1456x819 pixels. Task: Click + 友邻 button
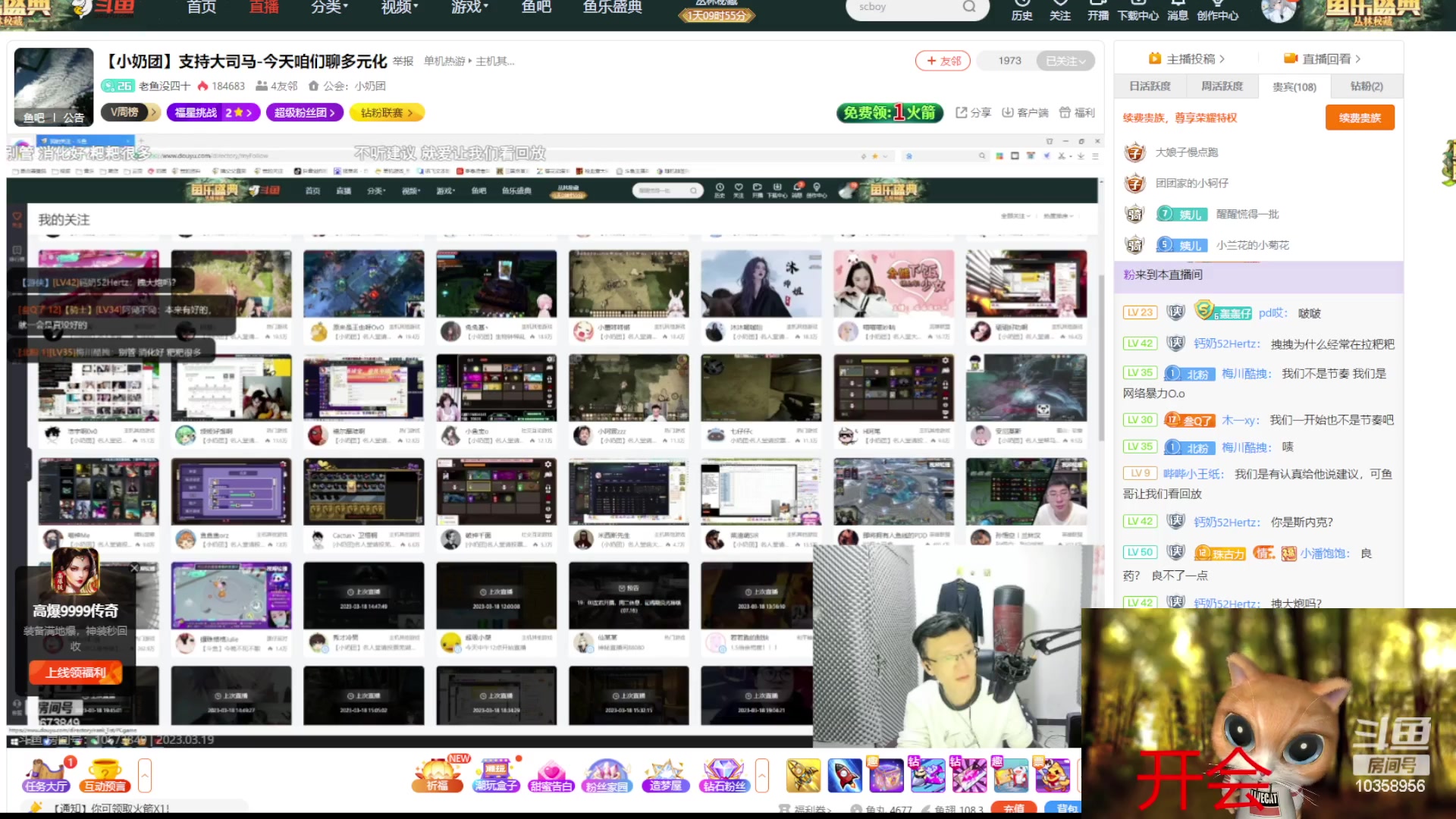coord(943,61)
